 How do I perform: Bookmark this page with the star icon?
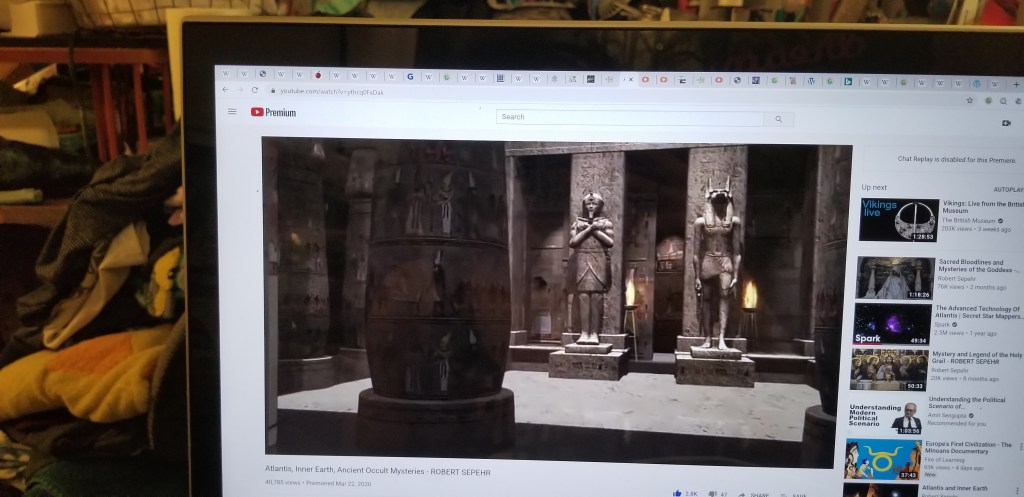click(x=969, y=100)
